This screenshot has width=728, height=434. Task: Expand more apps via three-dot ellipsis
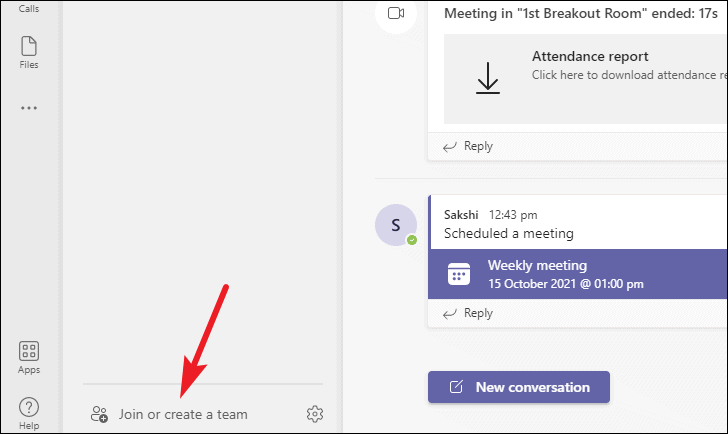pos(29,108)
